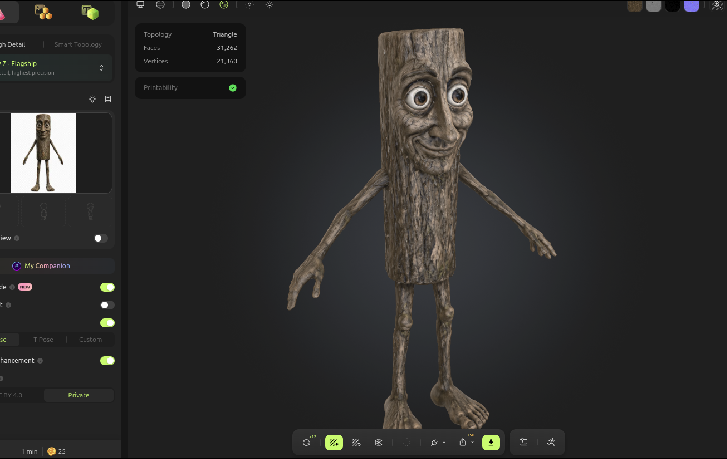Screen dimensions: 727x459
Task: Click the coin credits icon at bottom left
Action: point(51,451)
